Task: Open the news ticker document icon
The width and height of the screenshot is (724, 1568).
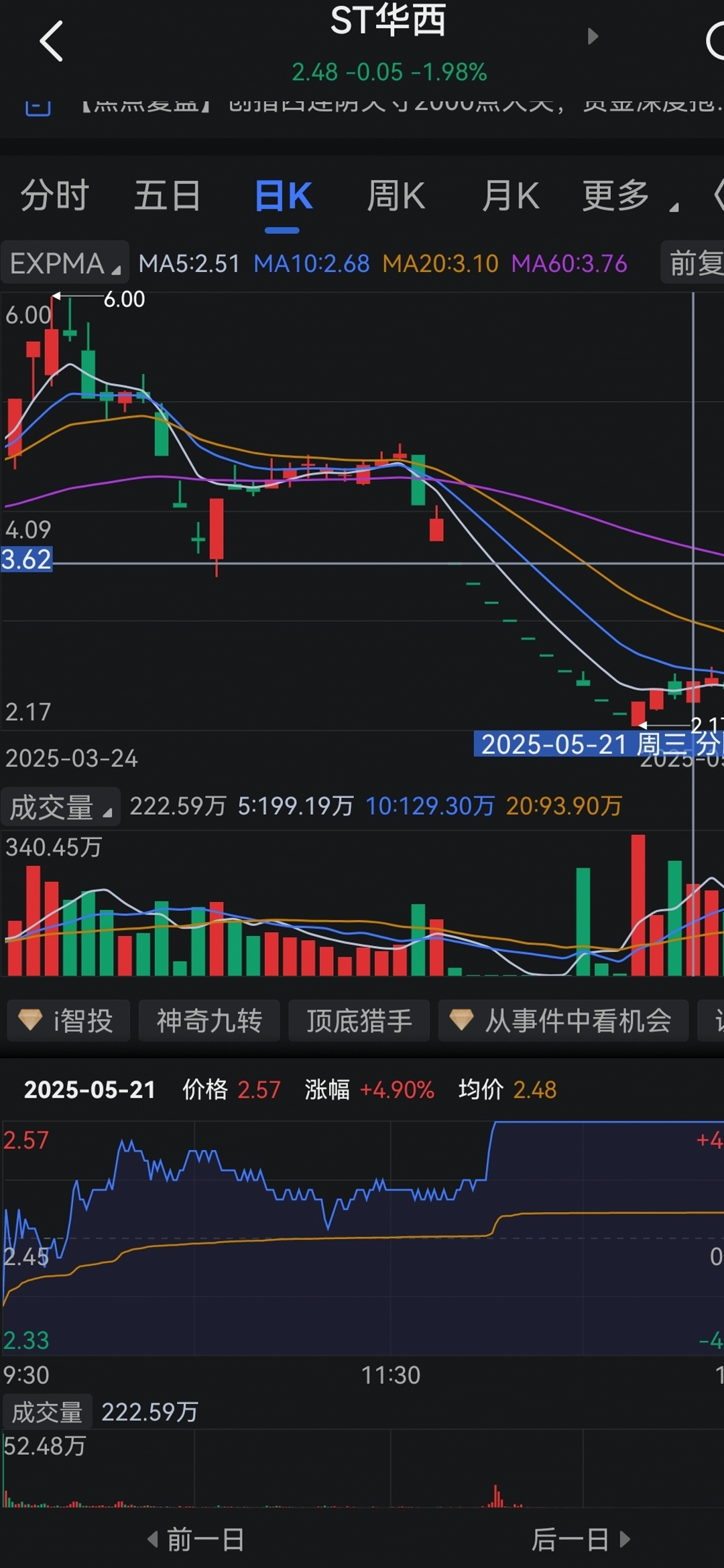Action: click(38, 107)
